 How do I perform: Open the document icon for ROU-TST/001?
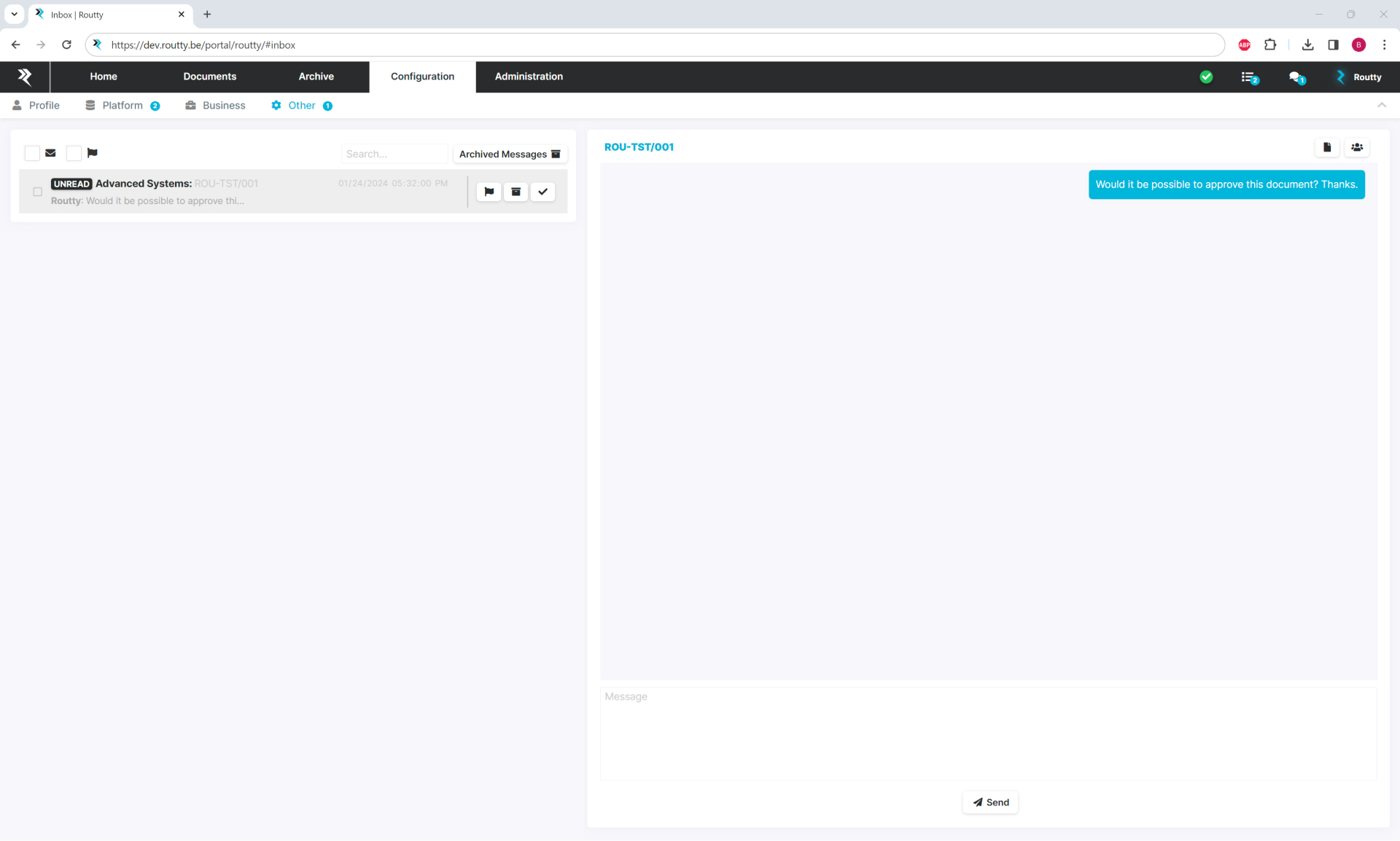coord(1327,147)
